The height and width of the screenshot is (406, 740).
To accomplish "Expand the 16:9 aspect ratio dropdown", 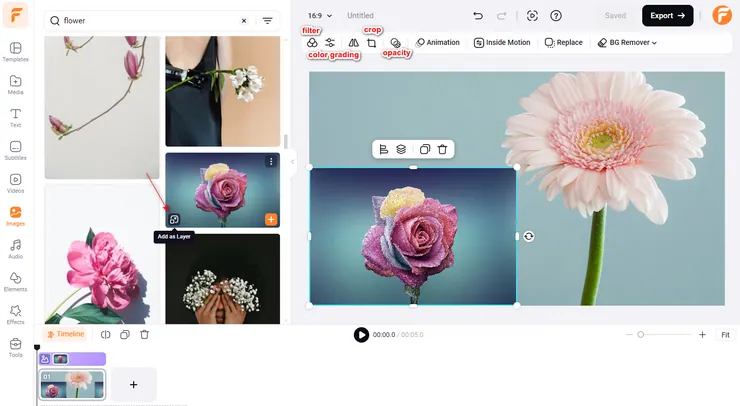I will [320, 16].
